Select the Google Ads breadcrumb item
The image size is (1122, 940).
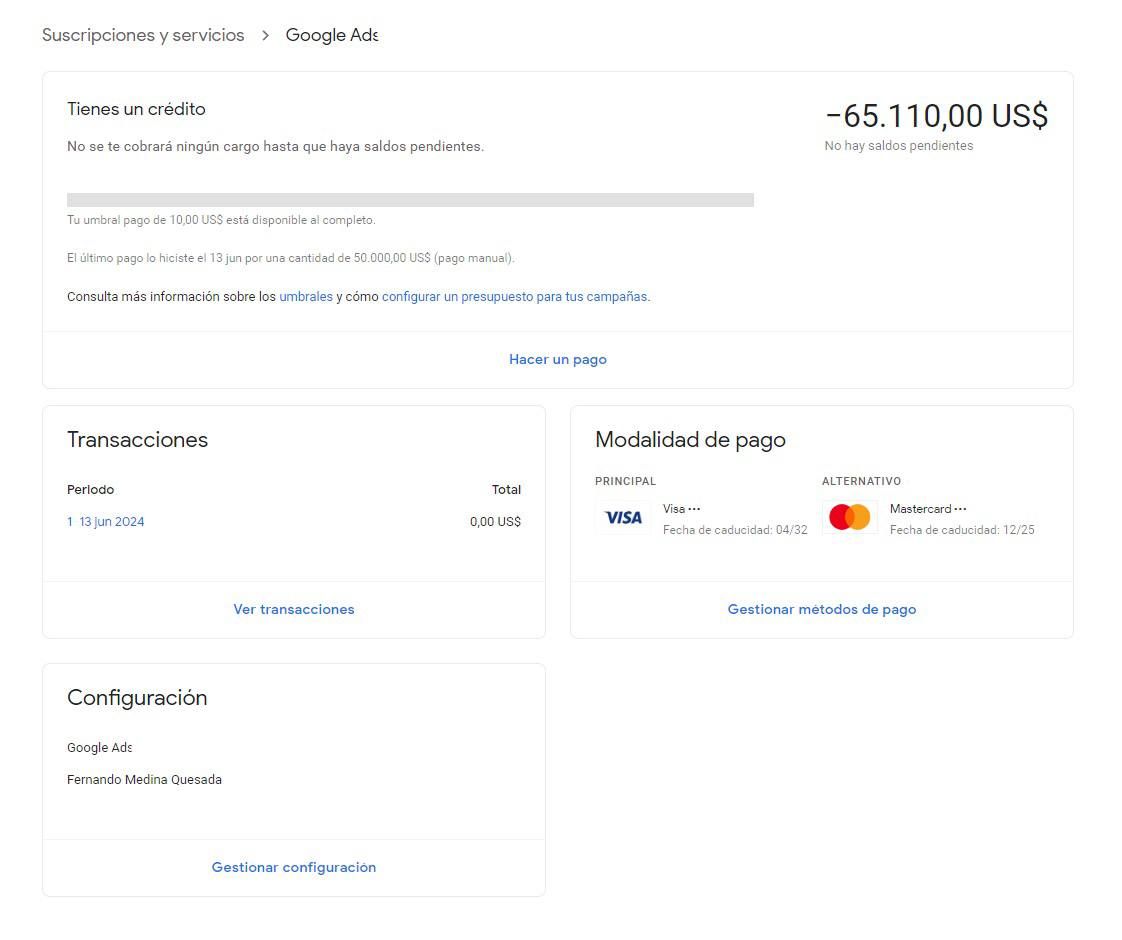click(331, 35)
